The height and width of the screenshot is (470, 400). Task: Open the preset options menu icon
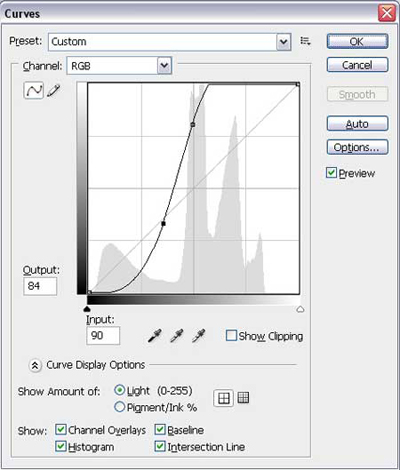click(305, 41)
